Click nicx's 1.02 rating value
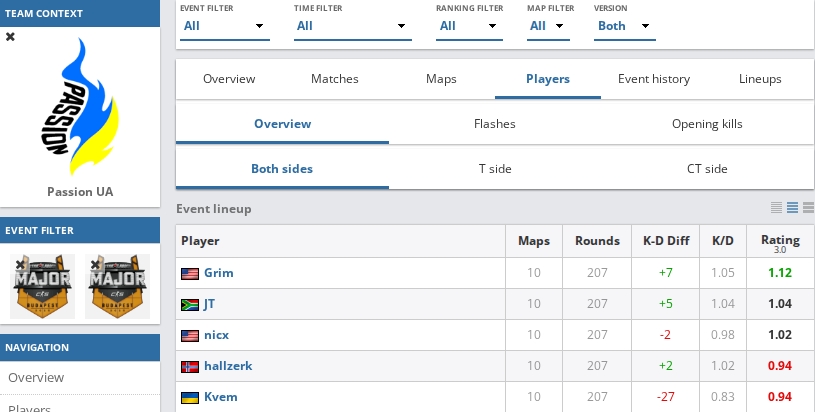The image size is (815, 412). click(780, 335)
